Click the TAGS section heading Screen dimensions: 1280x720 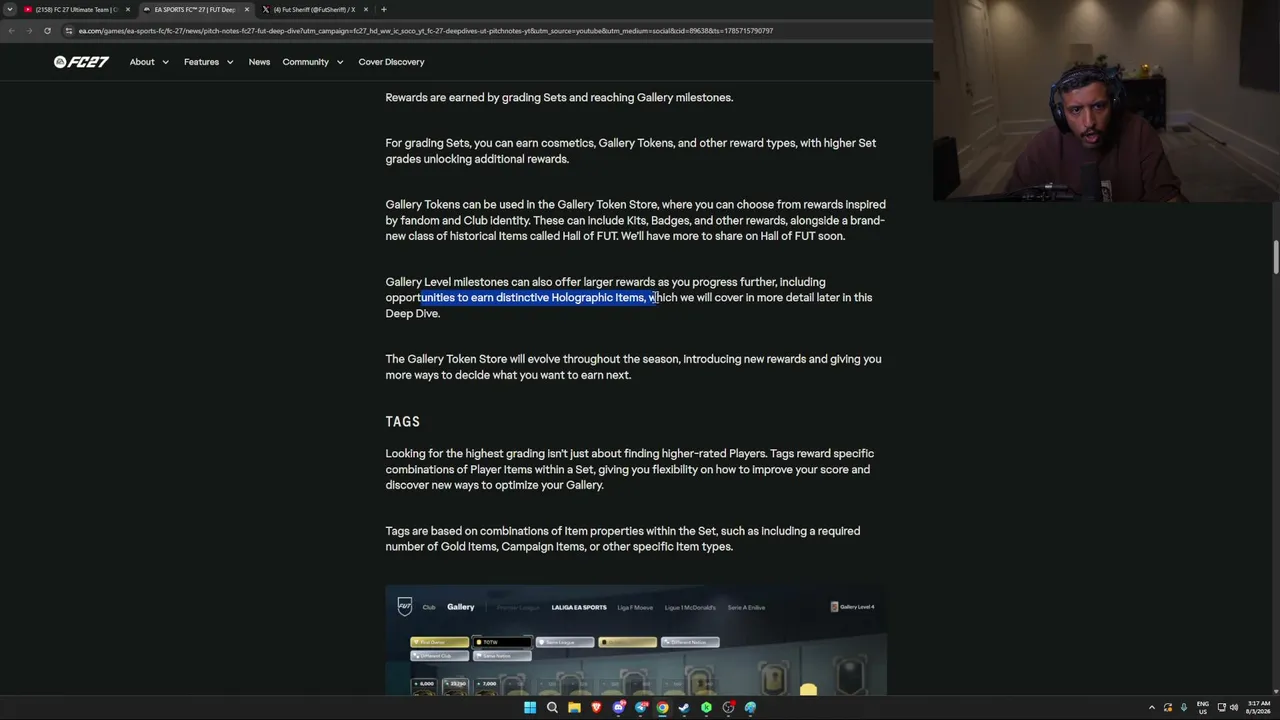(x=403, y=422)
